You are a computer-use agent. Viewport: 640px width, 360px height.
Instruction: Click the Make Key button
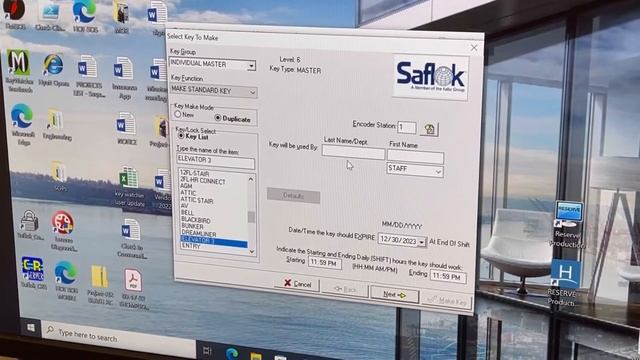446,301
